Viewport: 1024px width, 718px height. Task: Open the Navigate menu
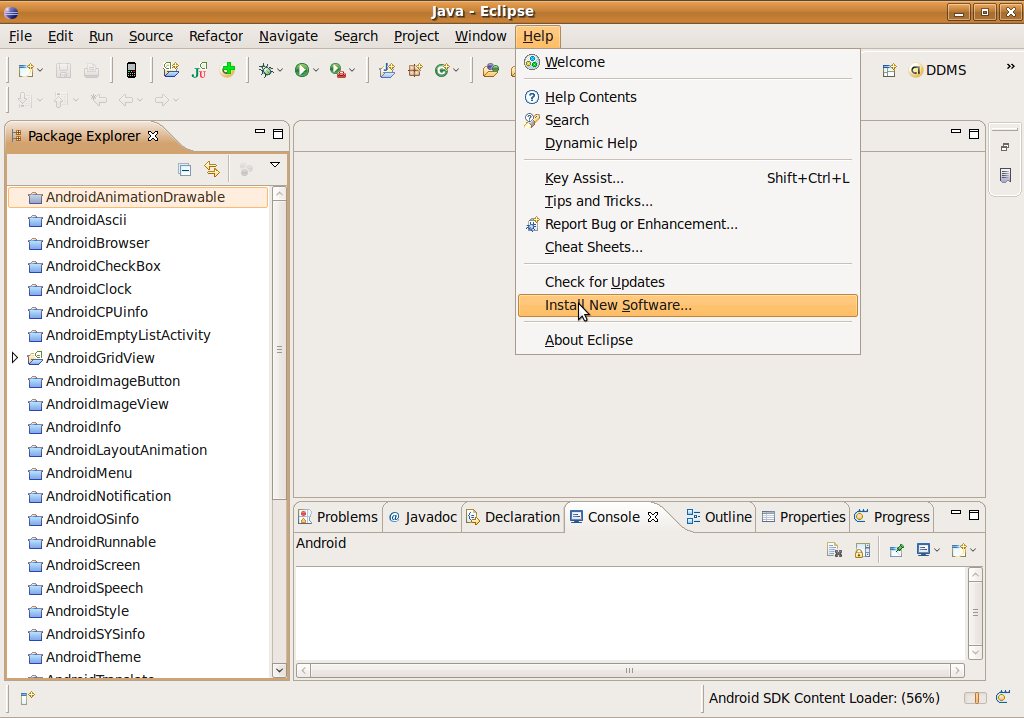288,36
